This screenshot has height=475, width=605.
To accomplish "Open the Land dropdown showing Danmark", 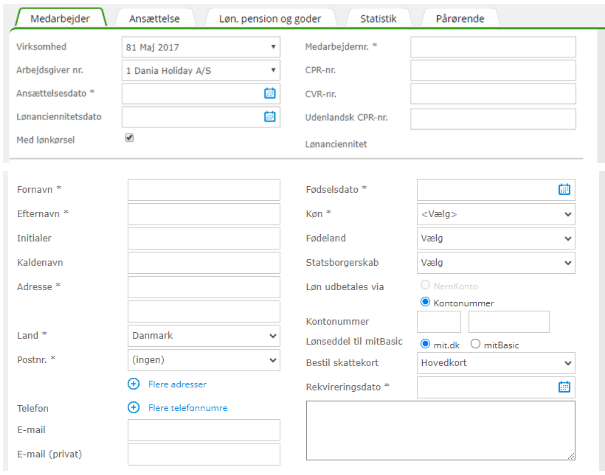I will coord(204,335).
